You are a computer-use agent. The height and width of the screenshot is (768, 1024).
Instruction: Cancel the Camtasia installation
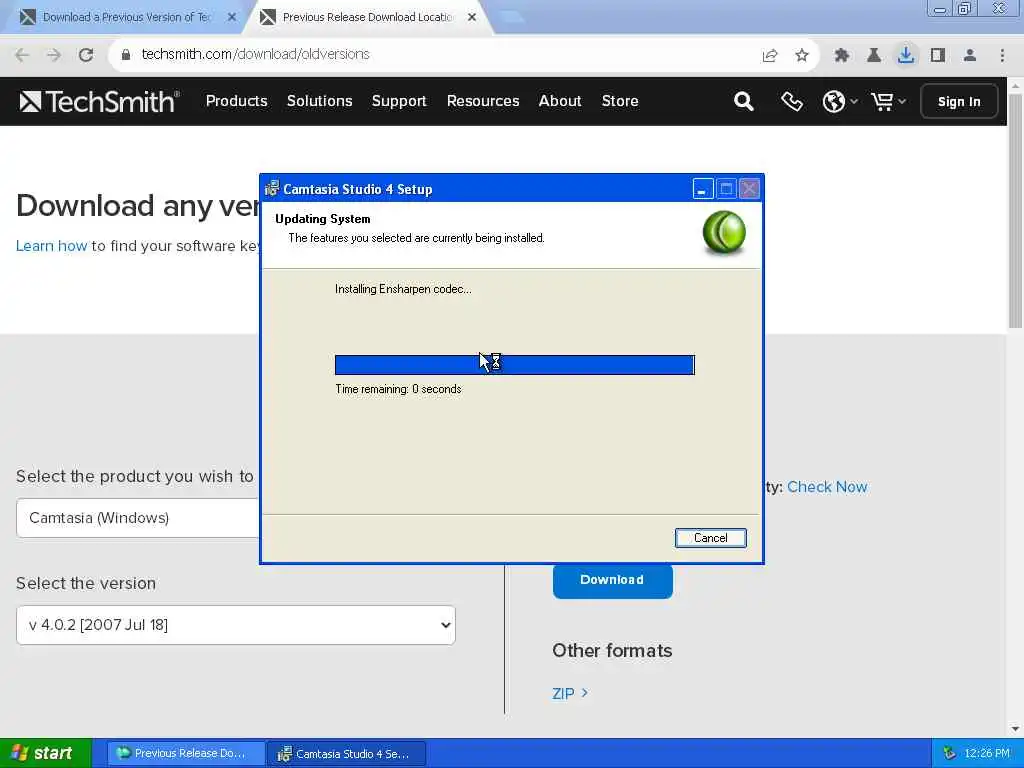pyautogui.click(x=711, y=537)
